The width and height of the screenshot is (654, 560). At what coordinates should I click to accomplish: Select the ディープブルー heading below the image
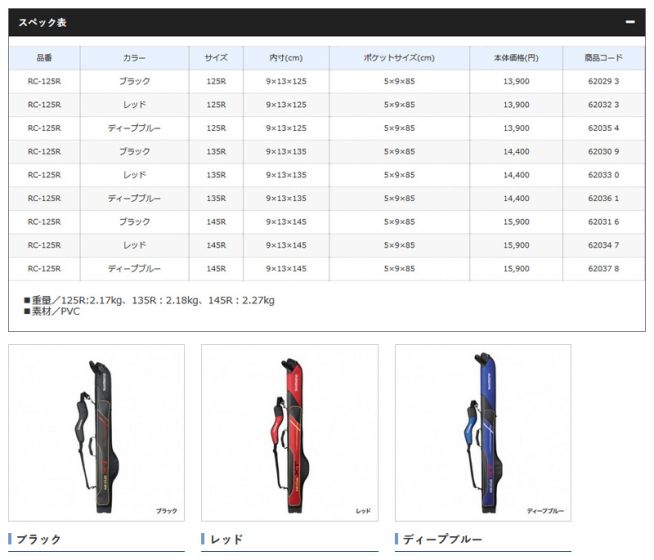443,539
